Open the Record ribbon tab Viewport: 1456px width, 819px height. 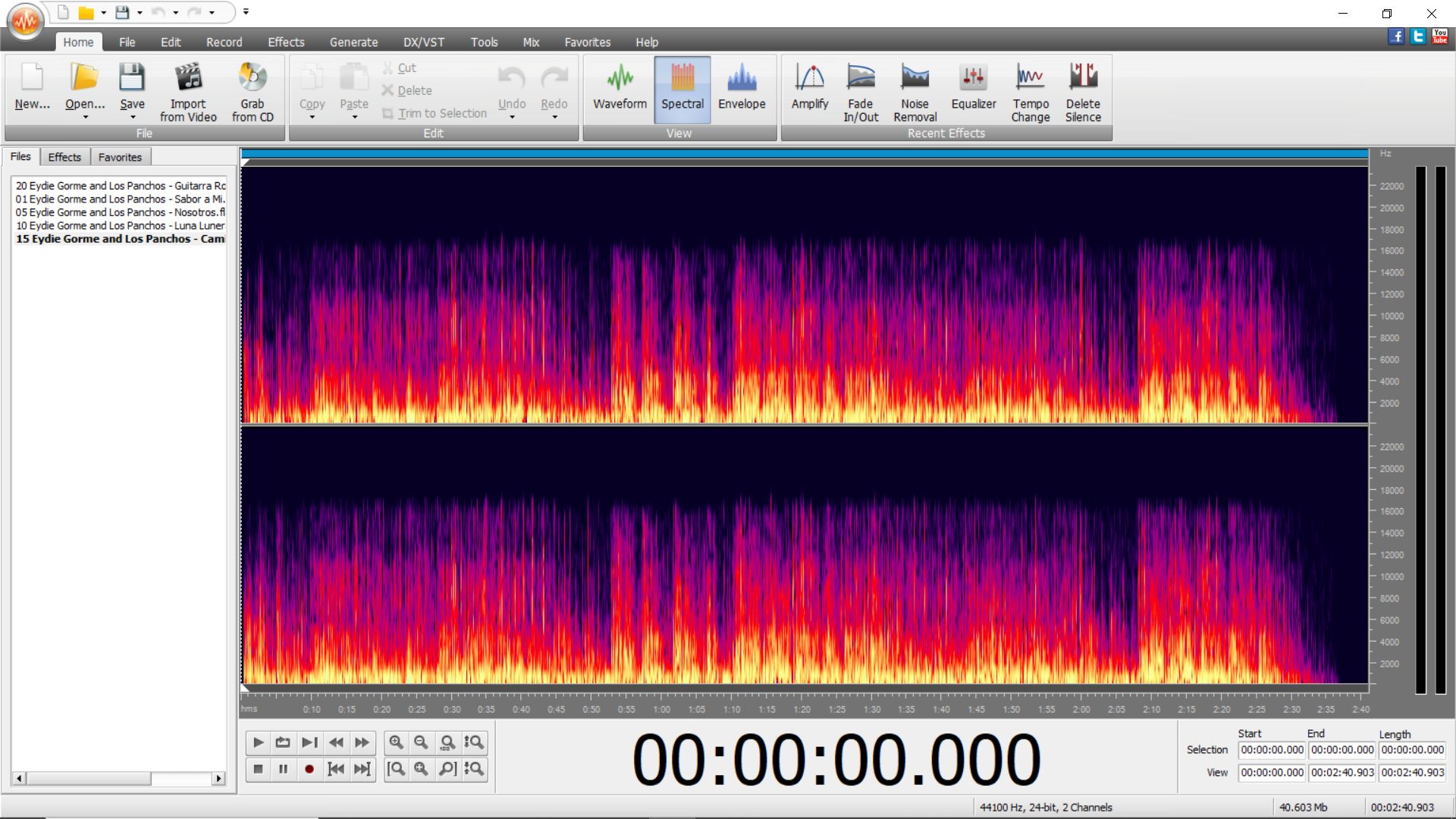(x=224, y=42)
